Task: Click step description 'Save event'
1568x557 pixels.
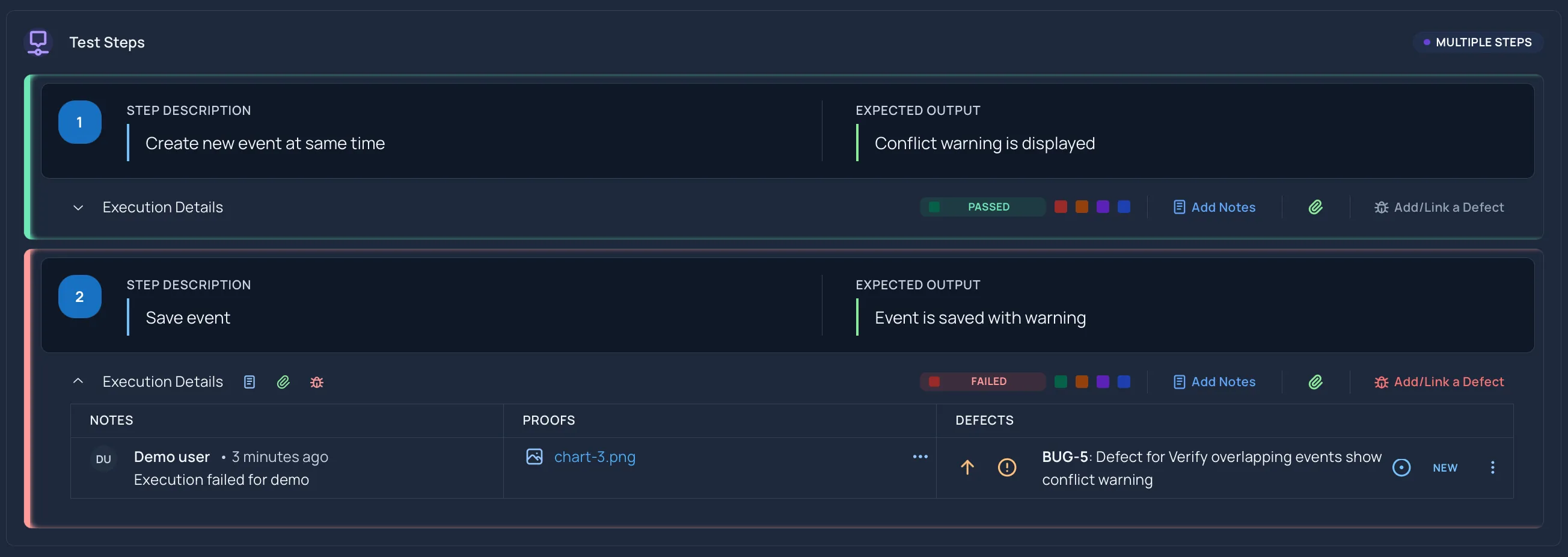Action: pos(188,318)
